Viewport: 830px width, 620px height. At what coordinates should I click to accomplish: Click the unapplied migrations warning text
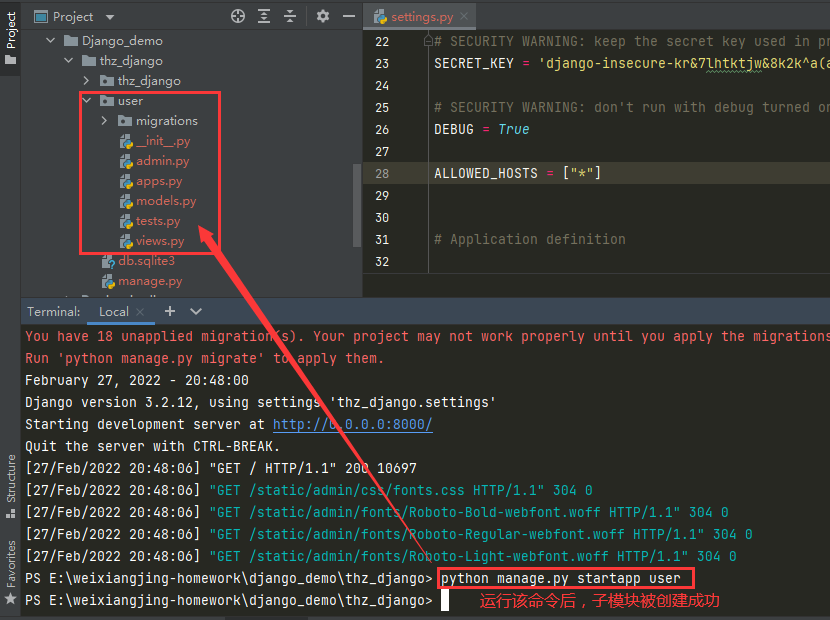(427, 336)
